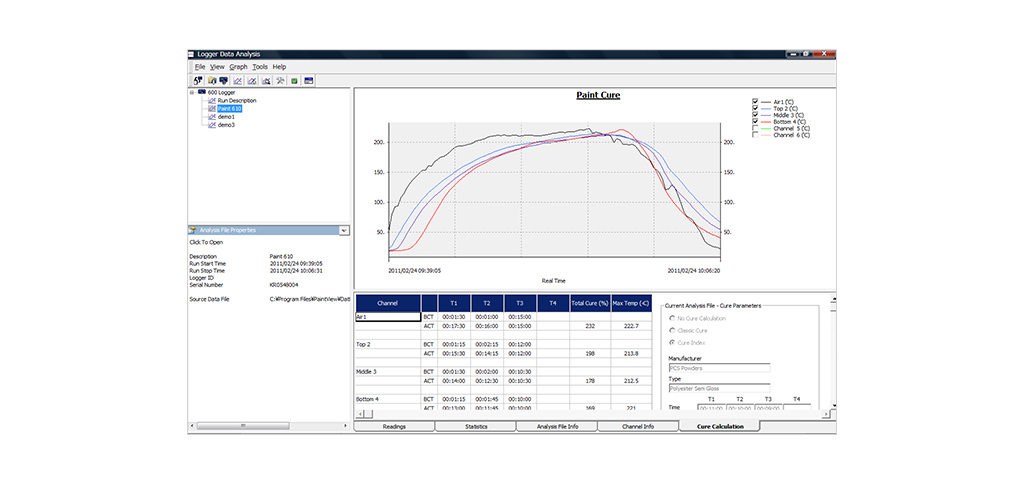Select the No Cure Calculation radio button
Image resolution: width=1024 pixels, height=480 pixels.
coord(672,318)
